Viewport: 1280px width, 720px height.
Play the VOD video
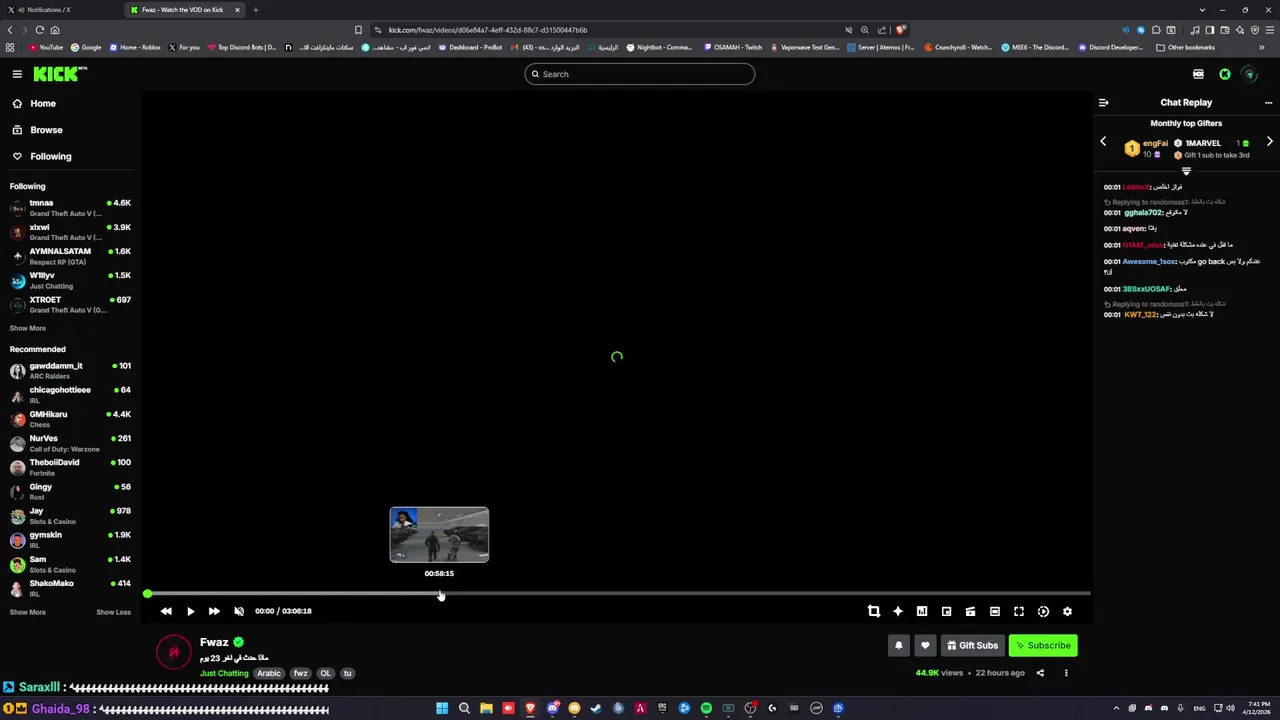(x=190, y=611)
